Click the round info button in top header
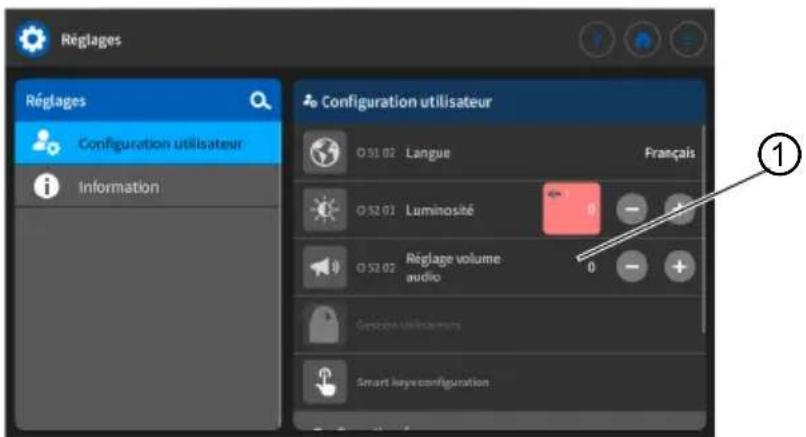 597,40
